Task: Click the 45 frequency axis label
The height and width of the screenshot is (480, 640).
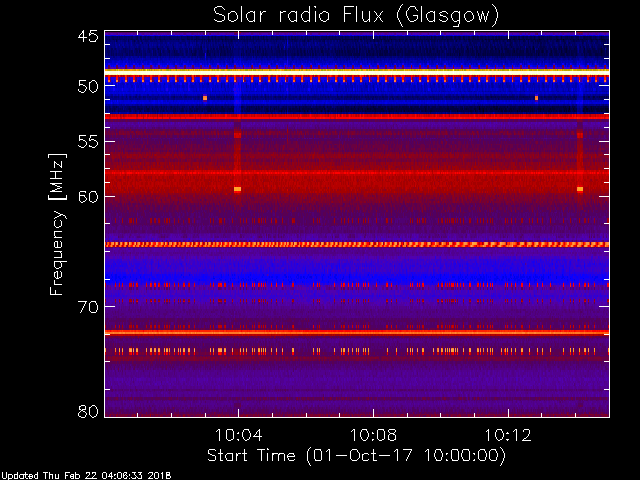Action: pos(88,36)
